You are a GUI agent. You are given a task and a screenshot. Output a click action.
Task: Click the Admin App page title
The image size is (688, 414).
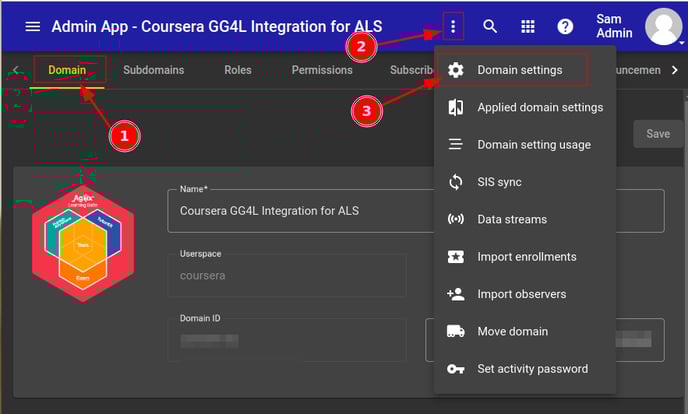(217, 27)
